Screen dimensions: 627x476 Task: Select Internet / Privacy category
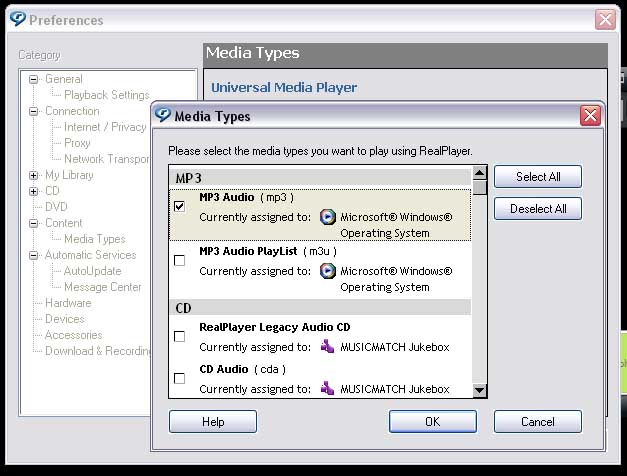[x=105, y=127]
